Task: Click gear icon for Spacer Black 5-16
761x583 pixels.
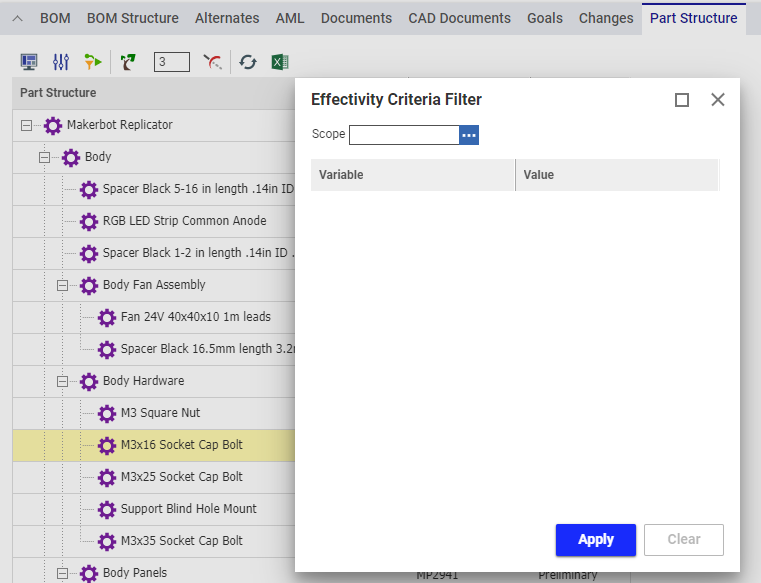Action: pyautogui.click(x=89, y=189)
